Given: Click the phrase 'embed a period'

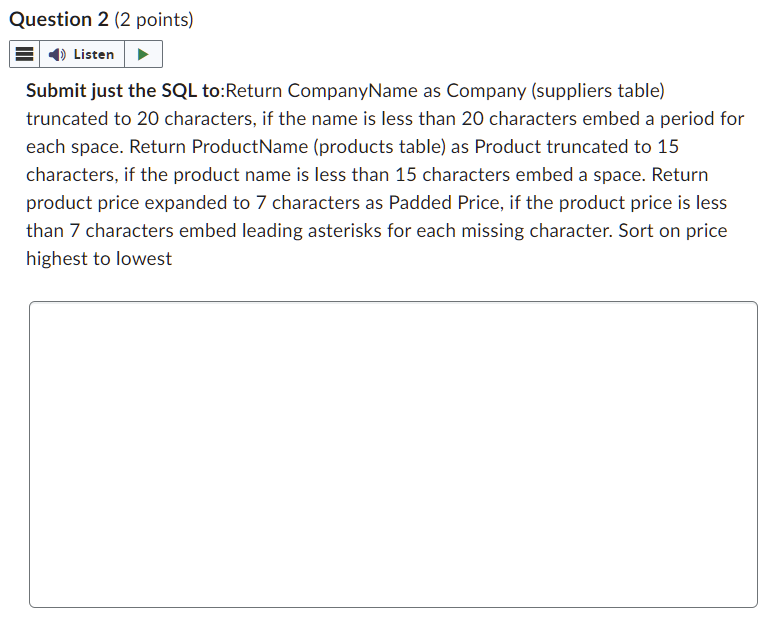Looking at the screenshot, I should click(648, 119).
